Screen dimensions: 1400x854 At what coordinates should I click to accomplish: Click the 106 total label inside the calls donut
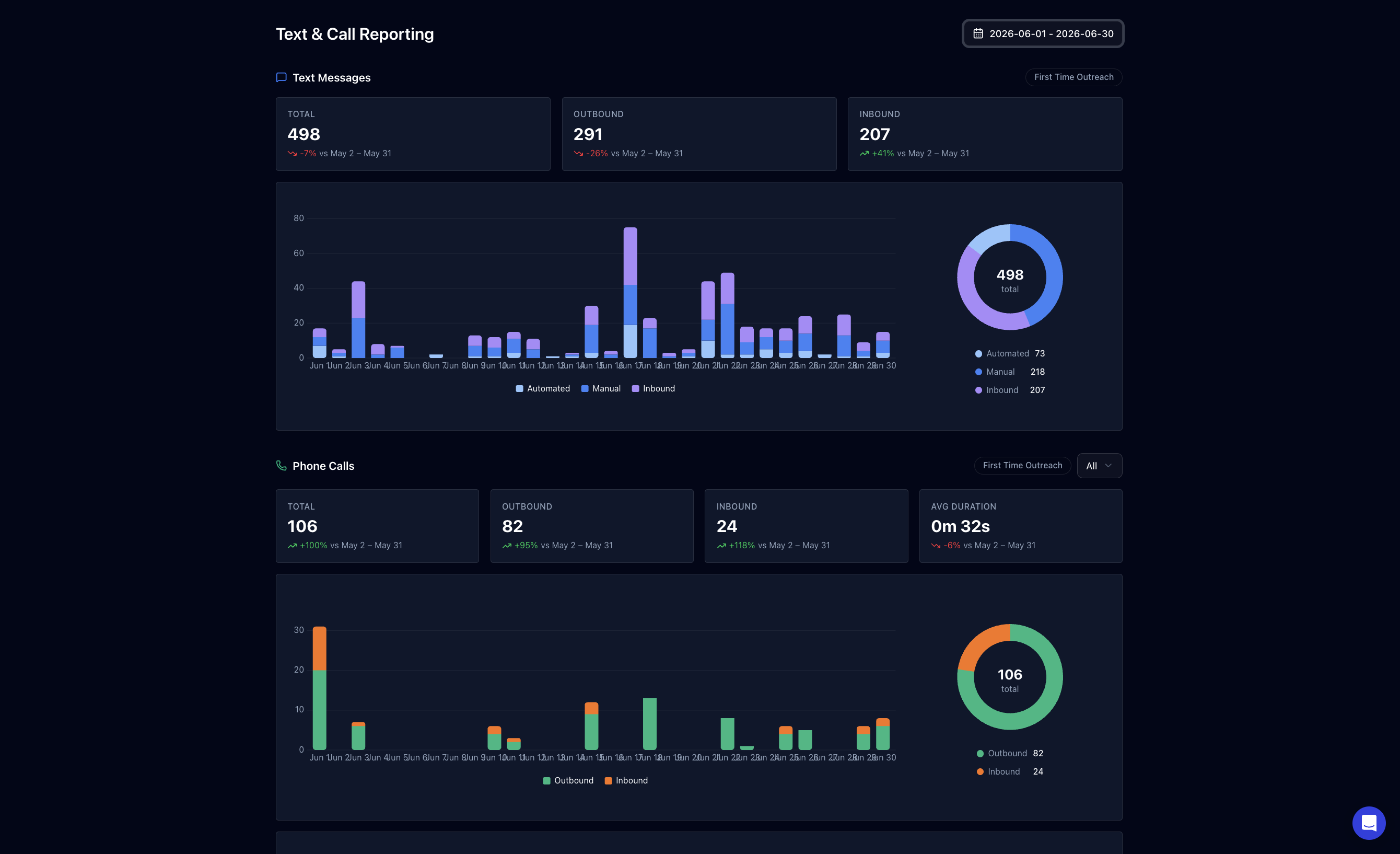click(1010, 680)
